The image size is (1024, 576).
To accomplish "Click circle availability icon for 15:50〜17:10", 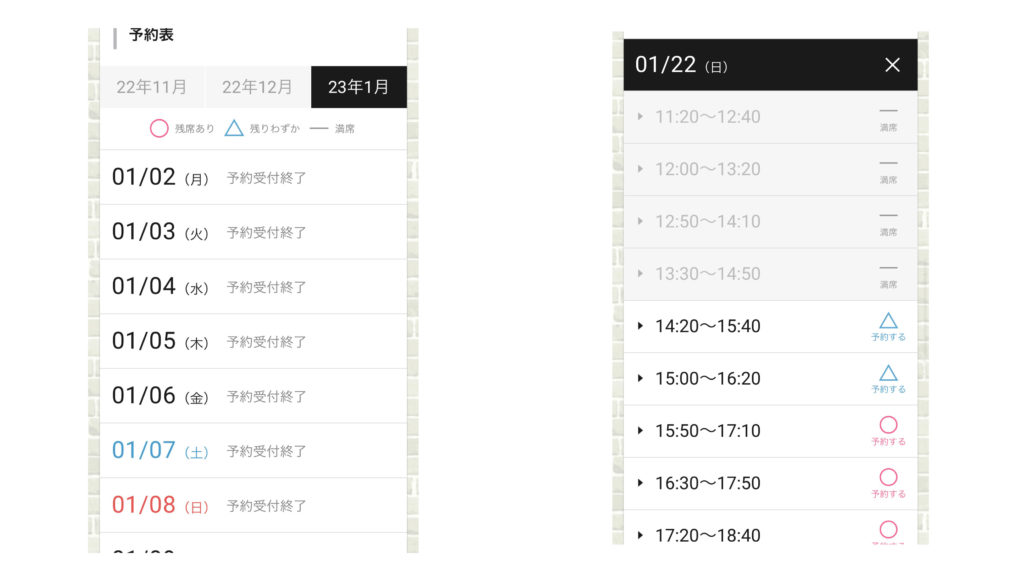I will tap(888, 425).
